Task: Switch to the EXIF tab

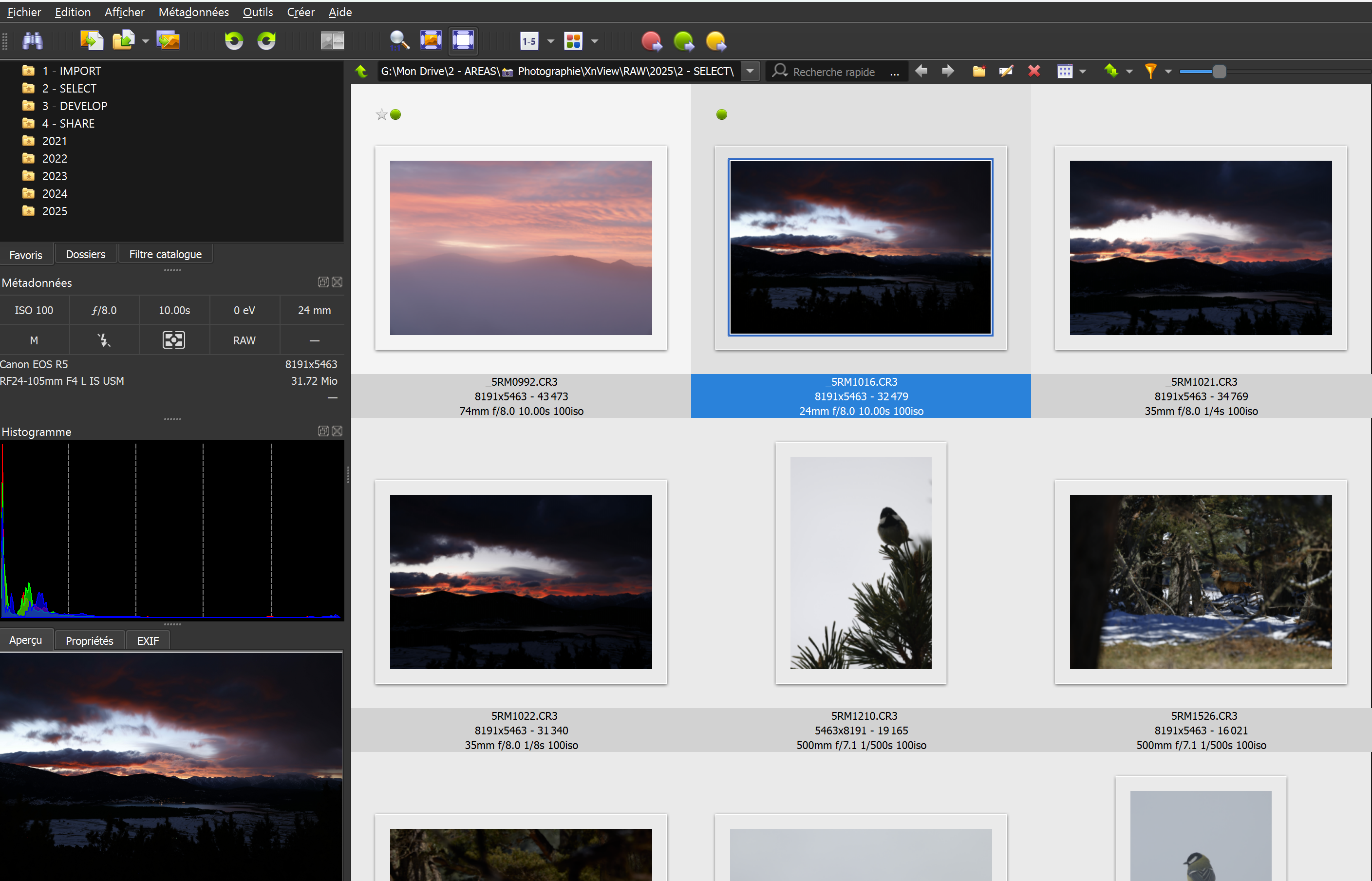Action: click(148, 641)
